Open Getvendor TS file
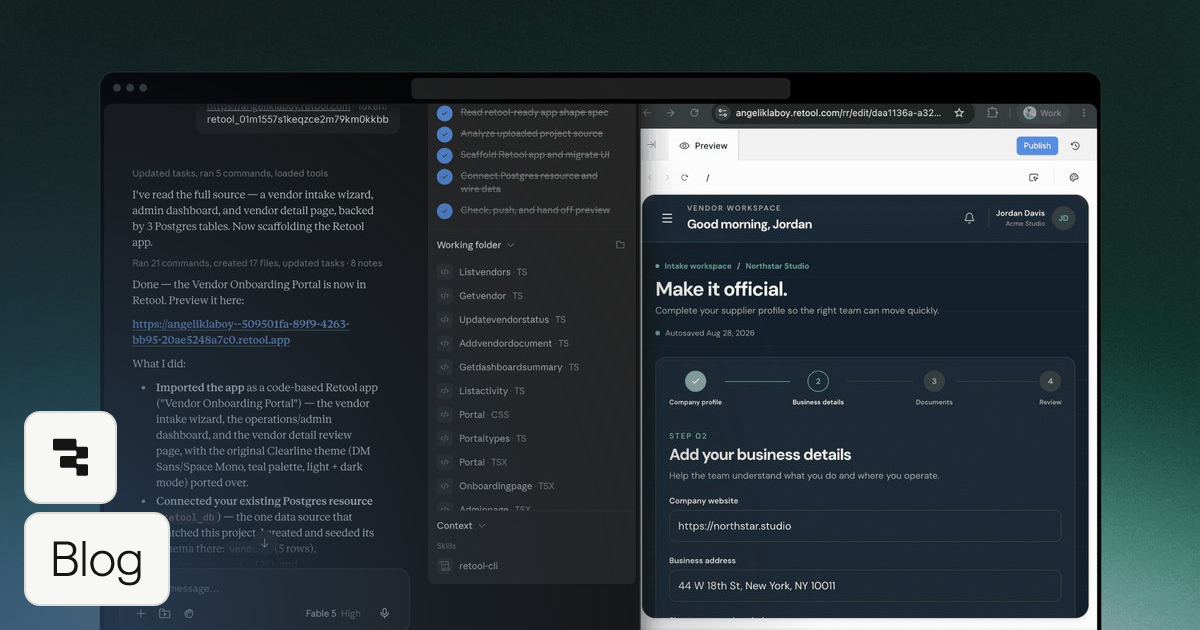 (x=492, y=296)
